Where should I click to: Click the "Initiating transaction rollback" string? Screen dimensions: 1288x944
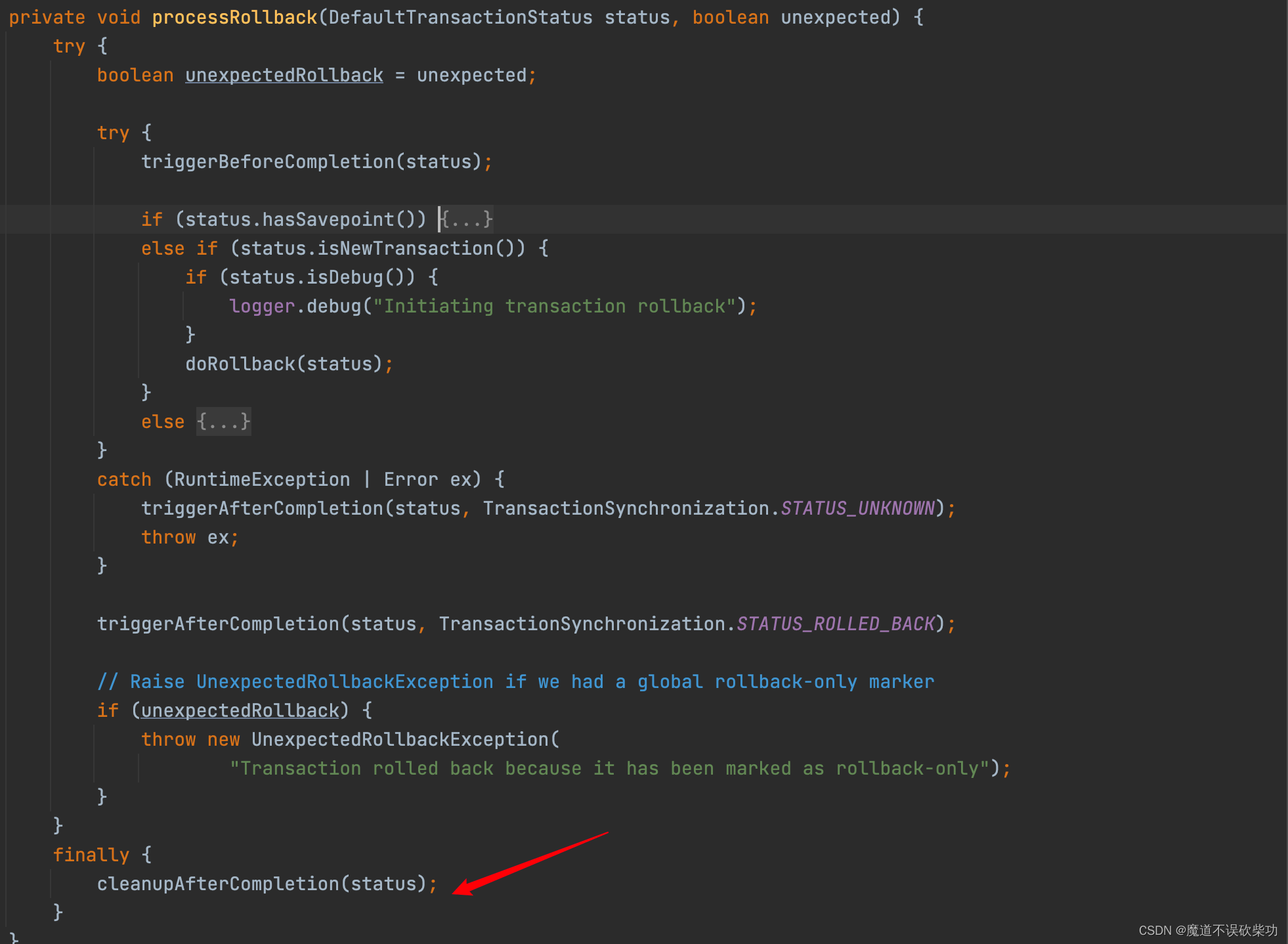tap(554, 306)
